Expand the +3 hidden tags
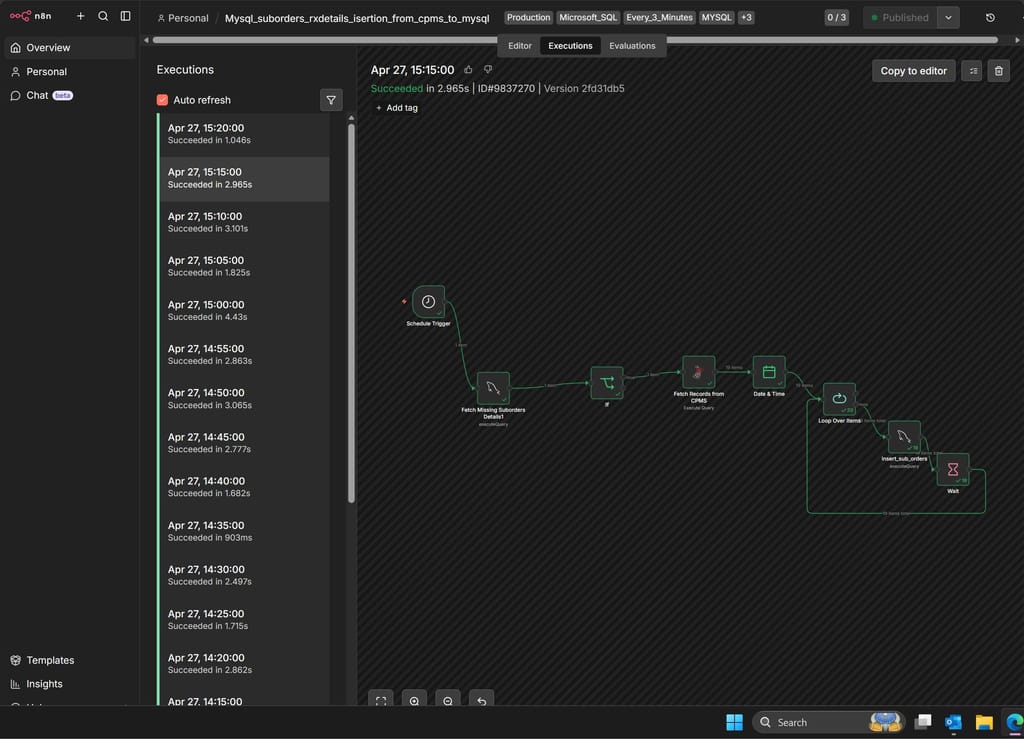This screenshot has height=740, width=1024. click(x=746, y=18)
